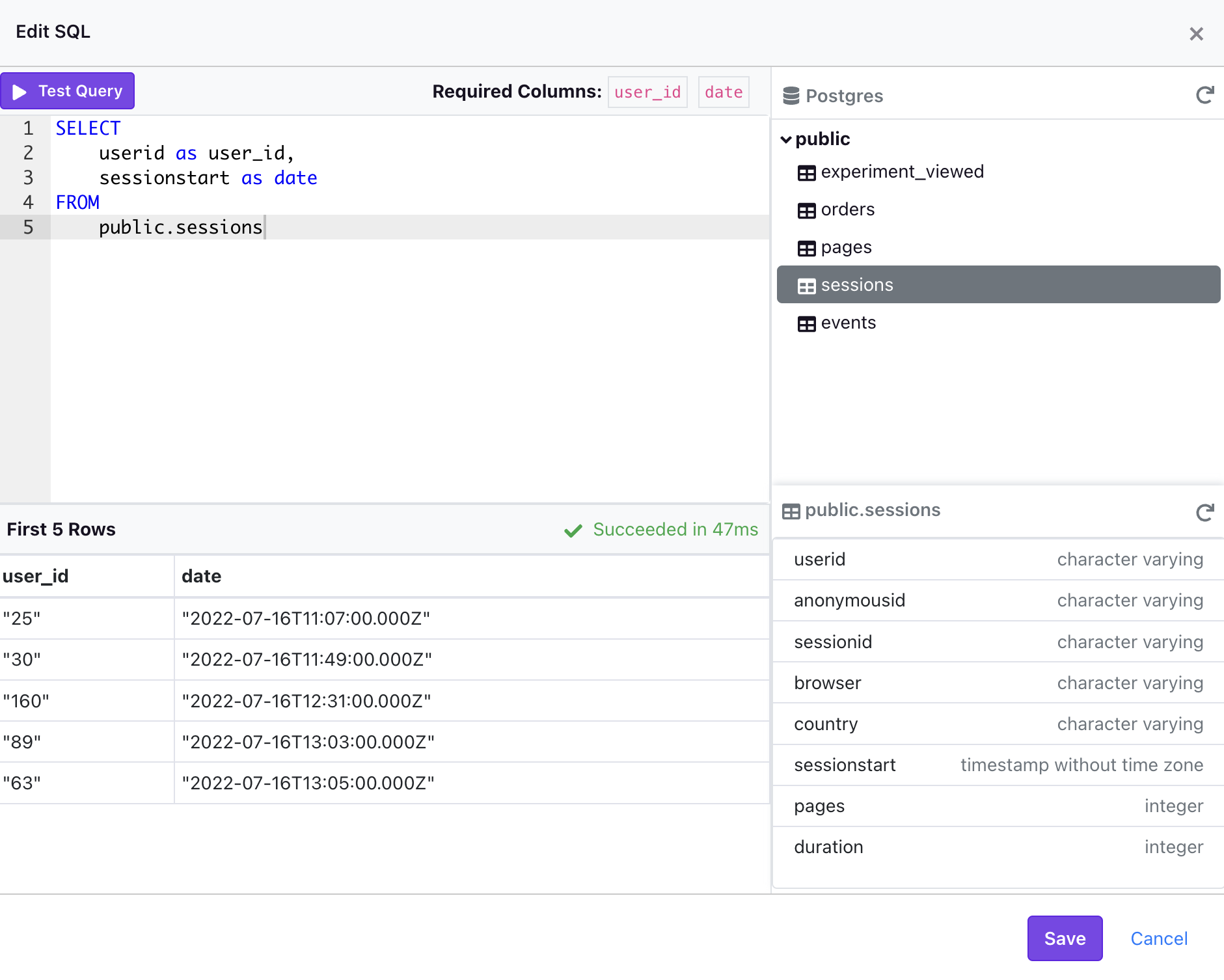
Task: Click the pages integer column row
Action: pyautogui.click(x=998, y=806)
